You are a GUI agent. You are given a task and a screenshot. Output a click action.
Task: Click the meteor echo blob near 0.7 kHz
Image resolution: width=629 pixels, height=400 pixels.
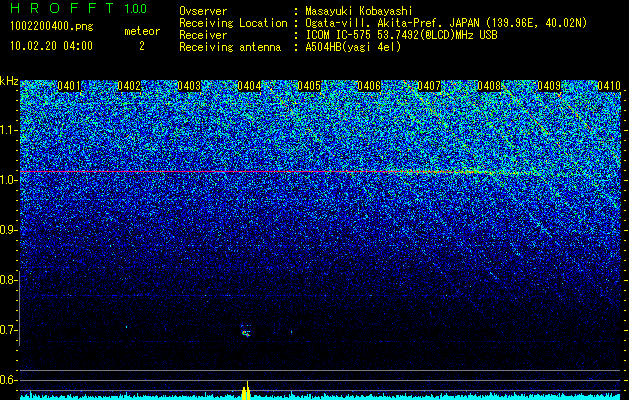(246, 333)
